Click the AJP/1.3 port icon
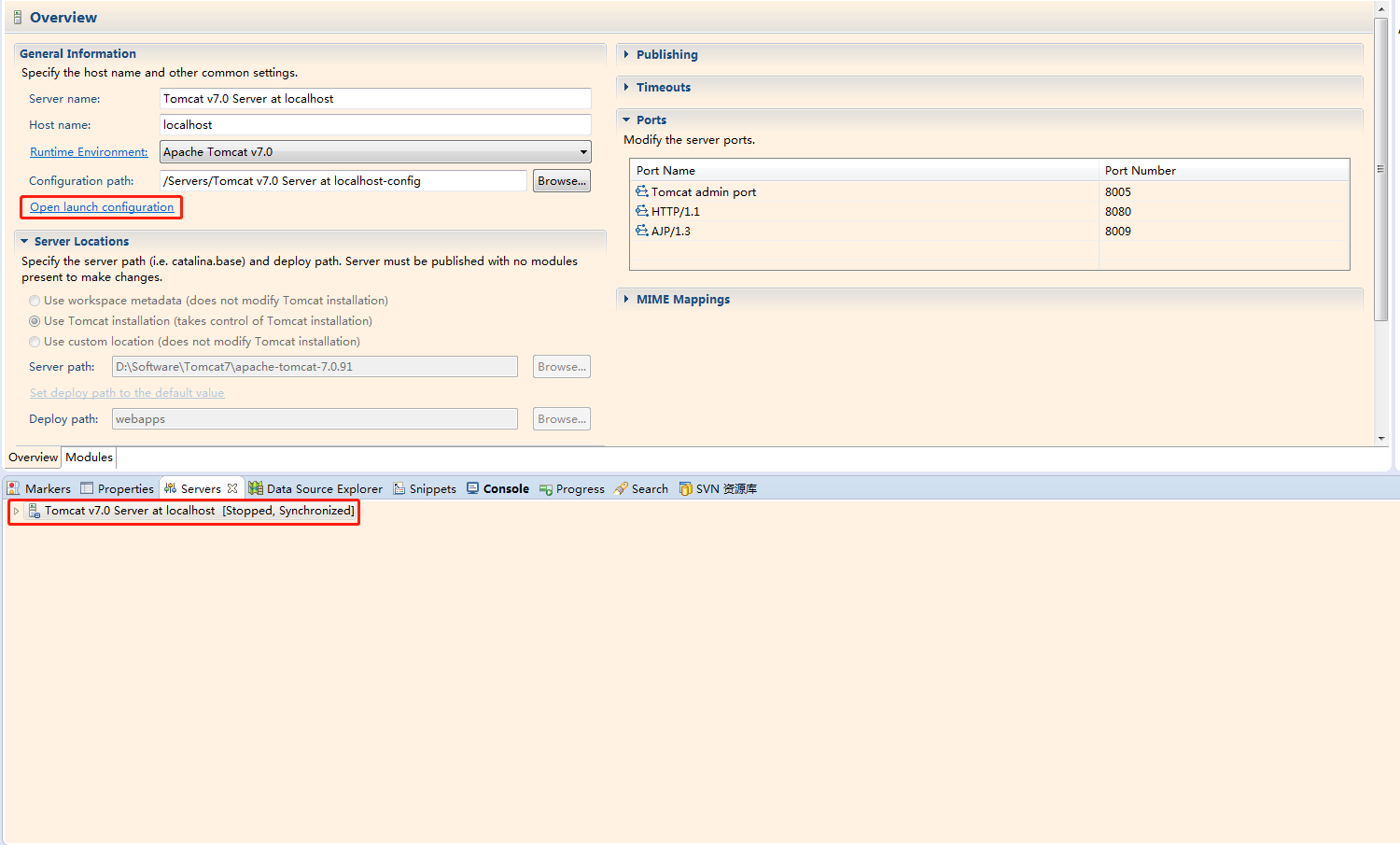Screen dimensions: 1400x845 point(642,231)
